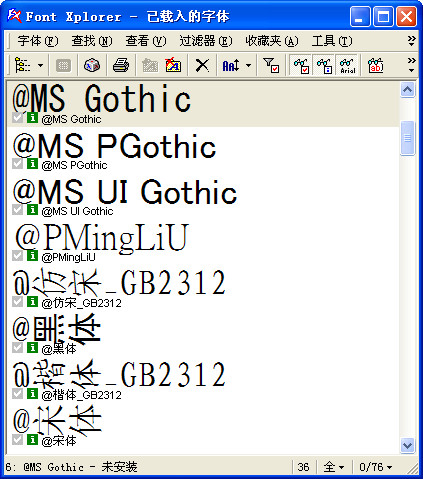Check the box for @MS Gothic
The width and height of the screenshot is (423, 479).
tap(17, 118)
